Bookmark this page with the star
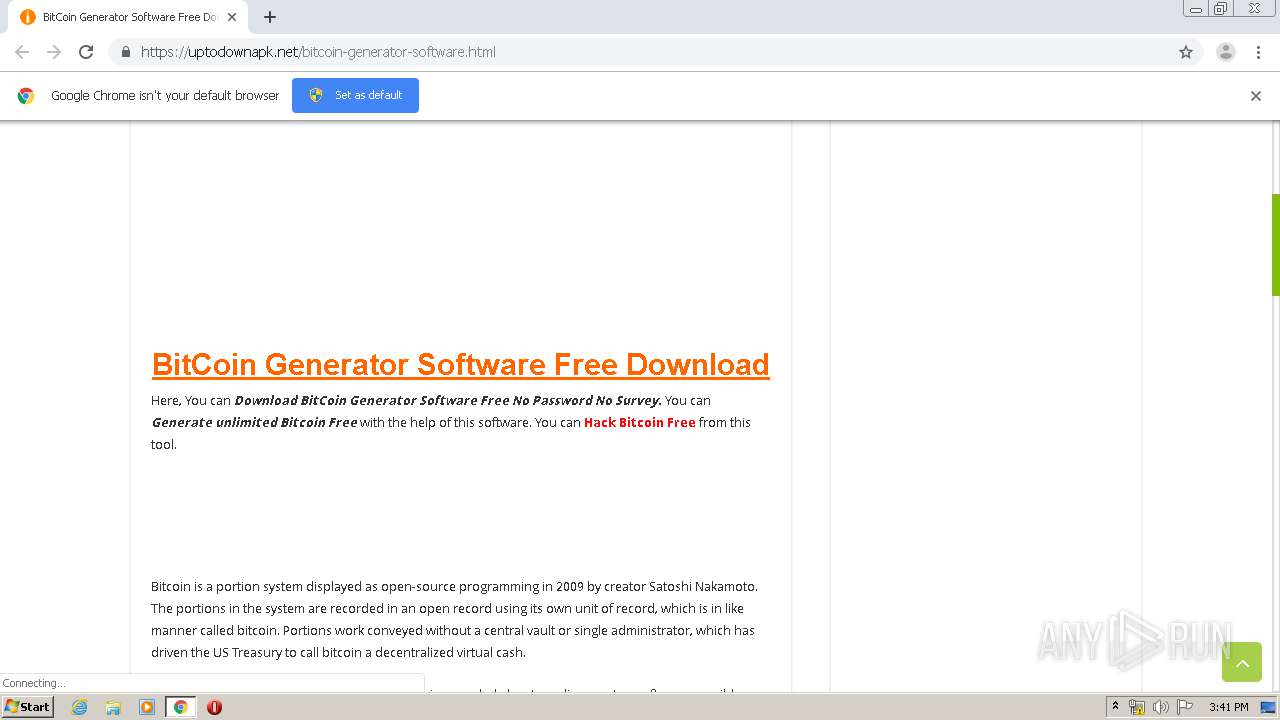The height and width of the screenshot is (720, 1280). click(x=1186, y=52)
